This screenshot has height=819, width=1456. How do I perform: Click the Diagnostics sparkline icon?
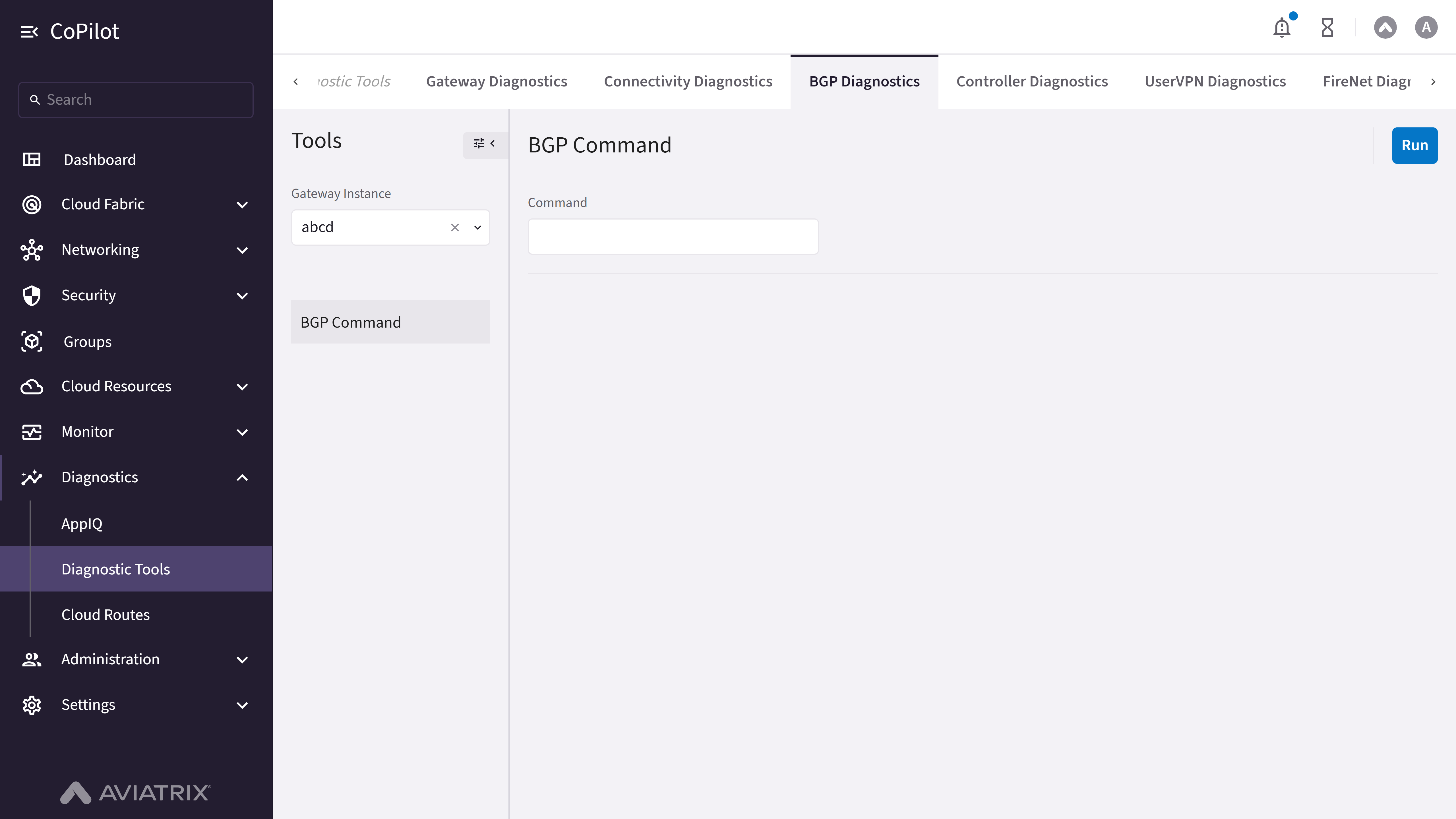pos(32,478)
